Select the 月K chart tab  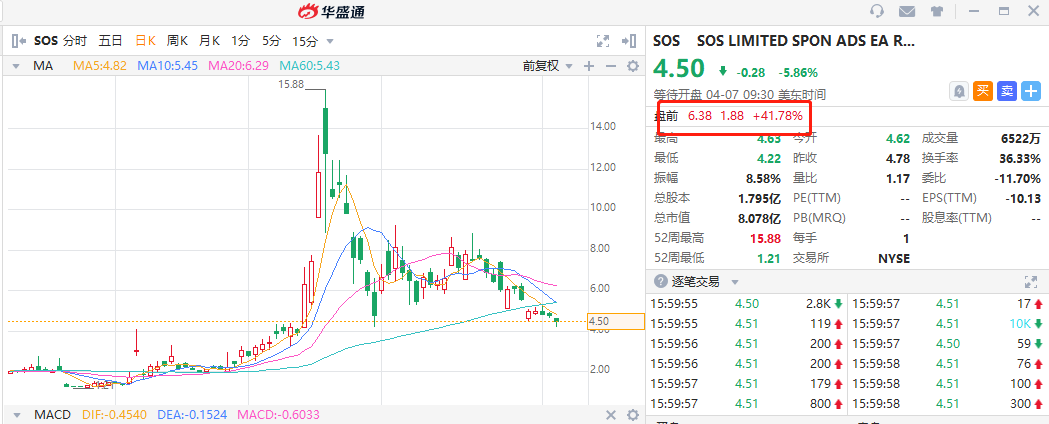pos(209,41)
